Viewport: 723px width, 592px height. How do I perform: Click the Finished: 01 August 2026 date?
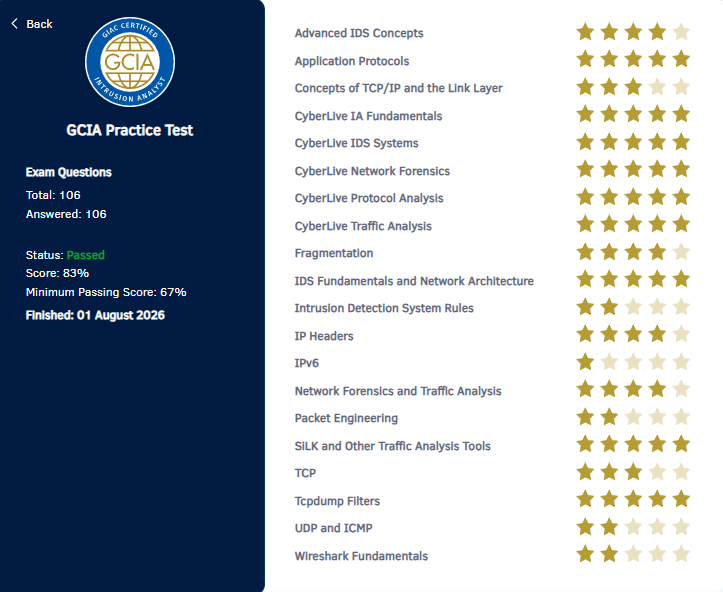click(95, 315)
